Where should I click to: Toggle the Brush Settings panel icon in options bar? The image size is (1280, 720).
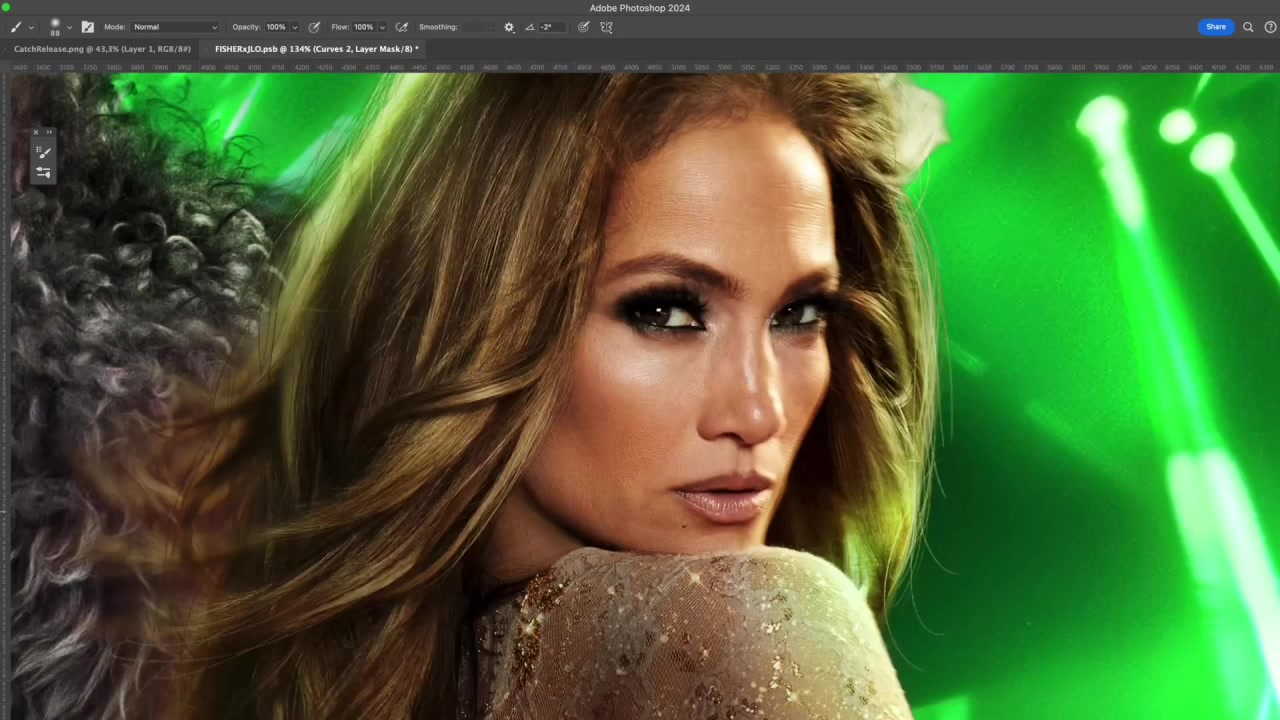[x=87, y=27]
